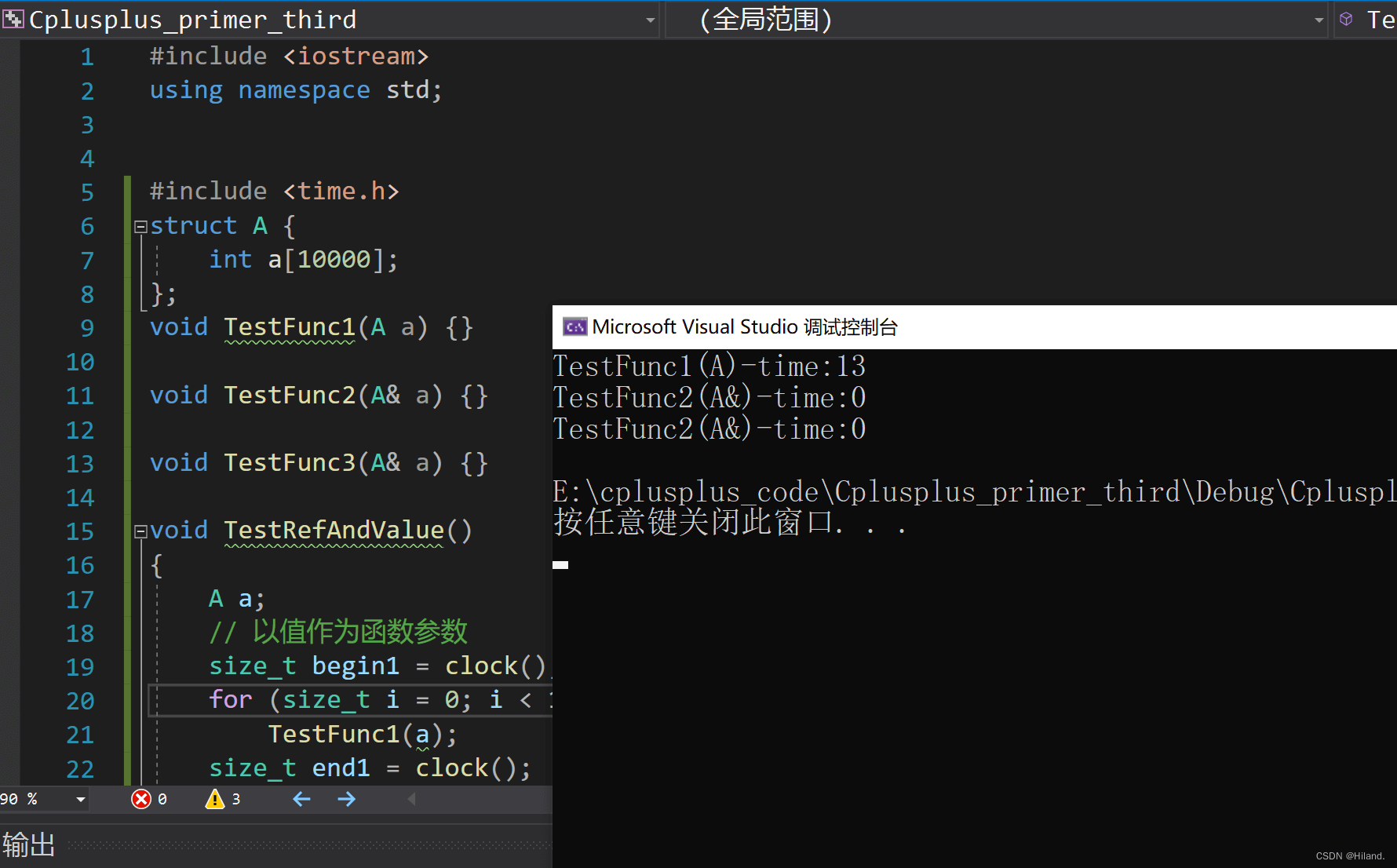Click the TestFunc3 function name on line 13
Screen dimensions: 1397x868
click(x=290, y=463)
